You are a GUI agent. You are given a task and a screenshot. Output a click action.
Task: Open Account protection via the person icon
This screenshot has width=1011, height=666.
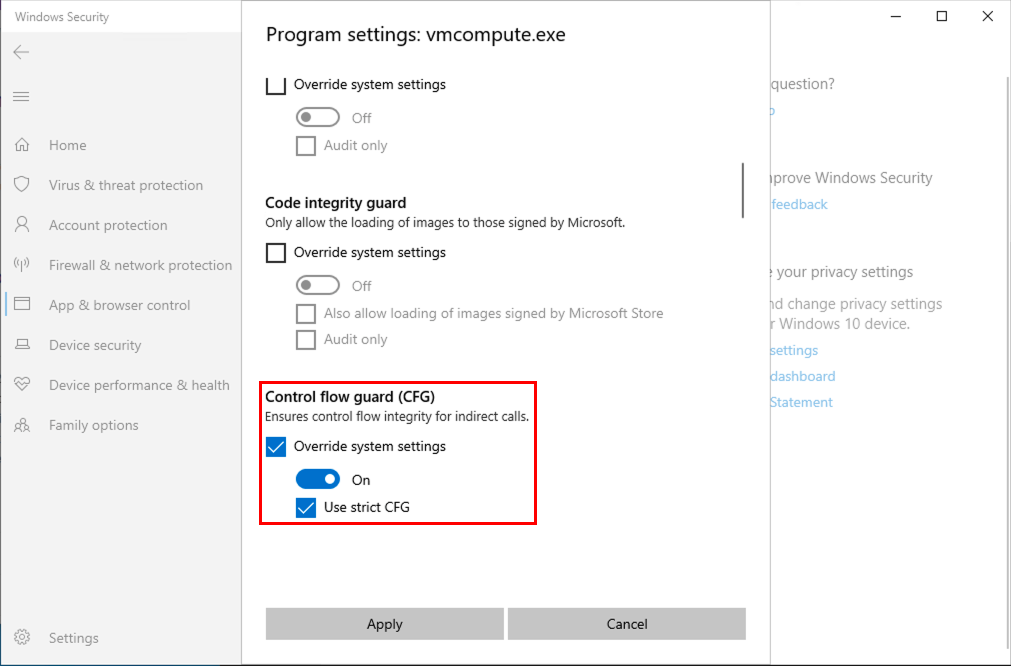click(x=22, y=225)
